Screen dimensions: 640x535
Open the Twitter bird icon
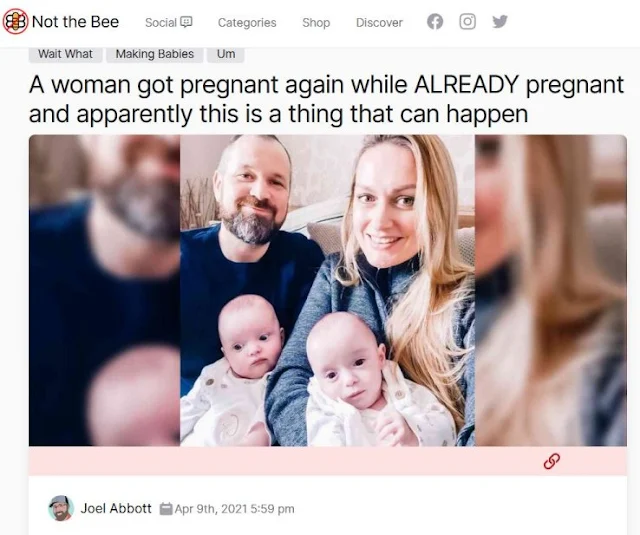(500, 22)
